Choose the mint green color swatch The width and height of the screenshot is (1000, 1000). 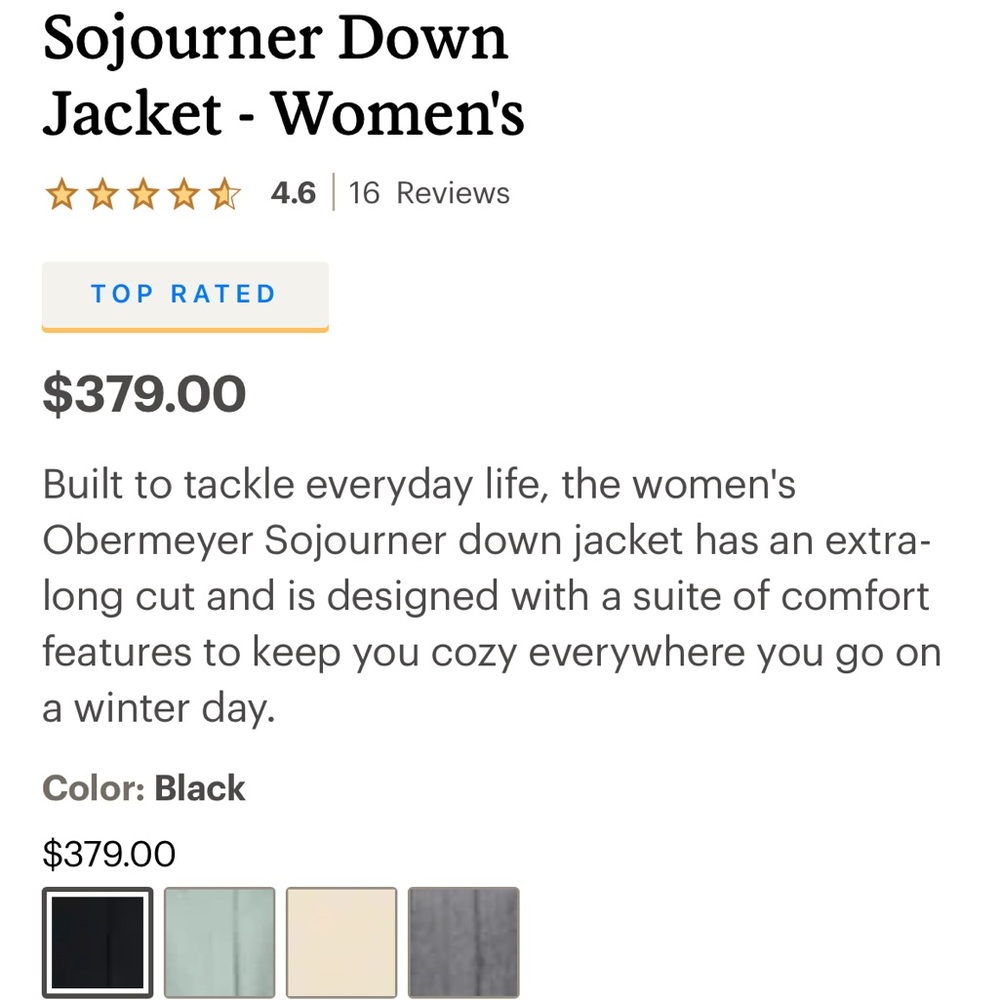(x=219, y=942)
